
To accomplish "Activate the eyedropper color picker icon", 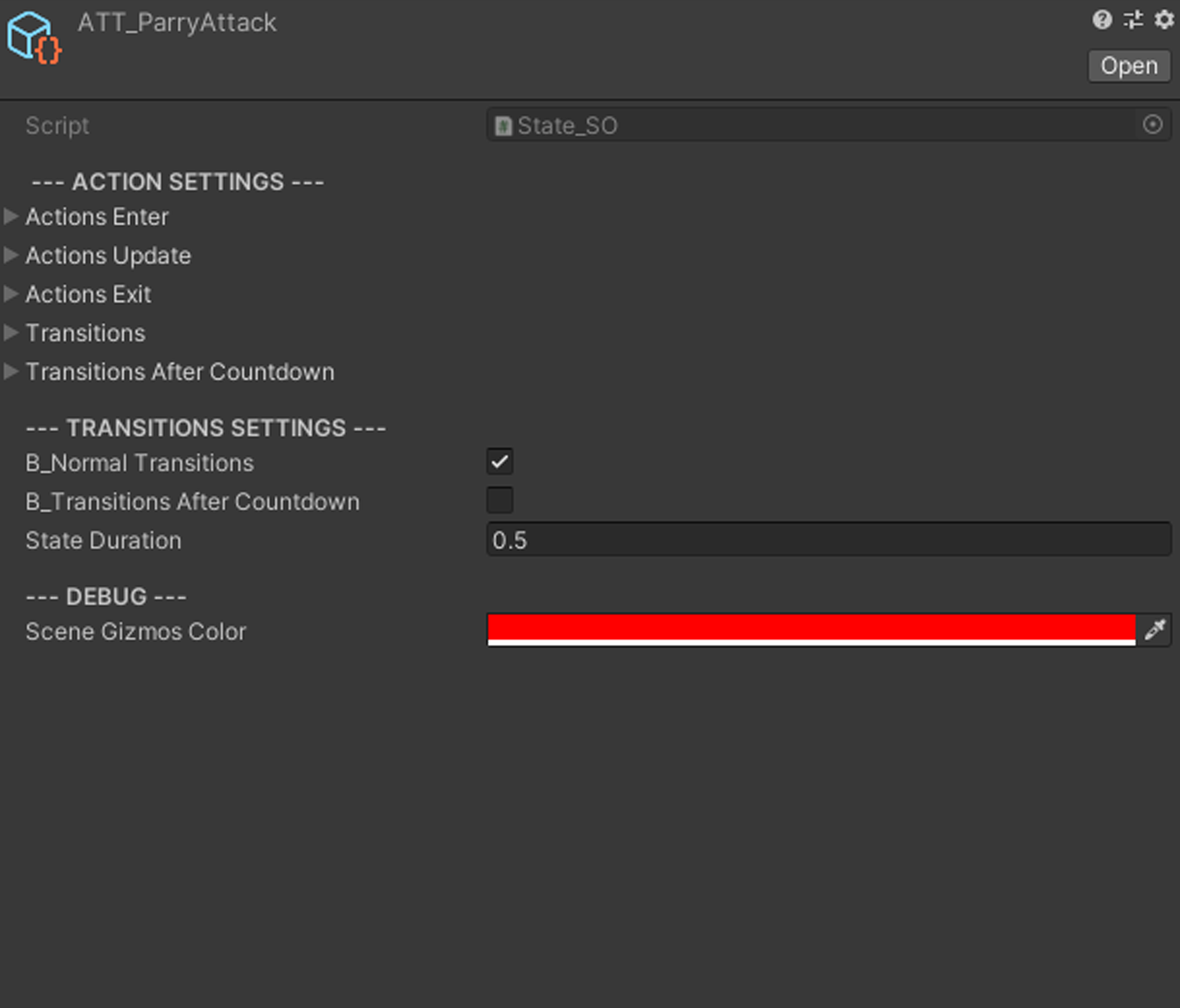I will [1154, 630].
